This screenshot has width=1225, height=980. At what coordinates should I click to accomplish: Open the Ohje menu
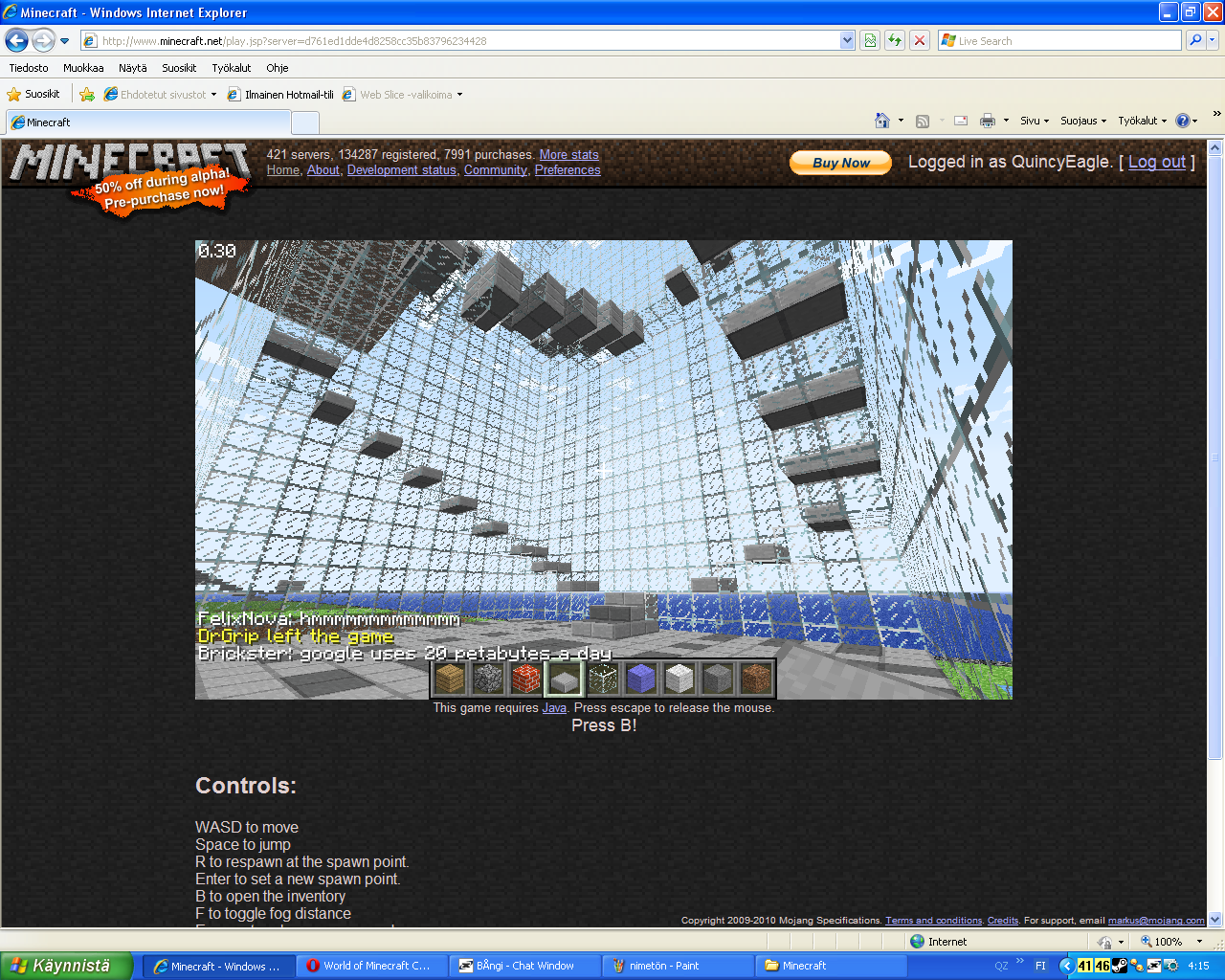pyautogui.click(x=278, y=68)
